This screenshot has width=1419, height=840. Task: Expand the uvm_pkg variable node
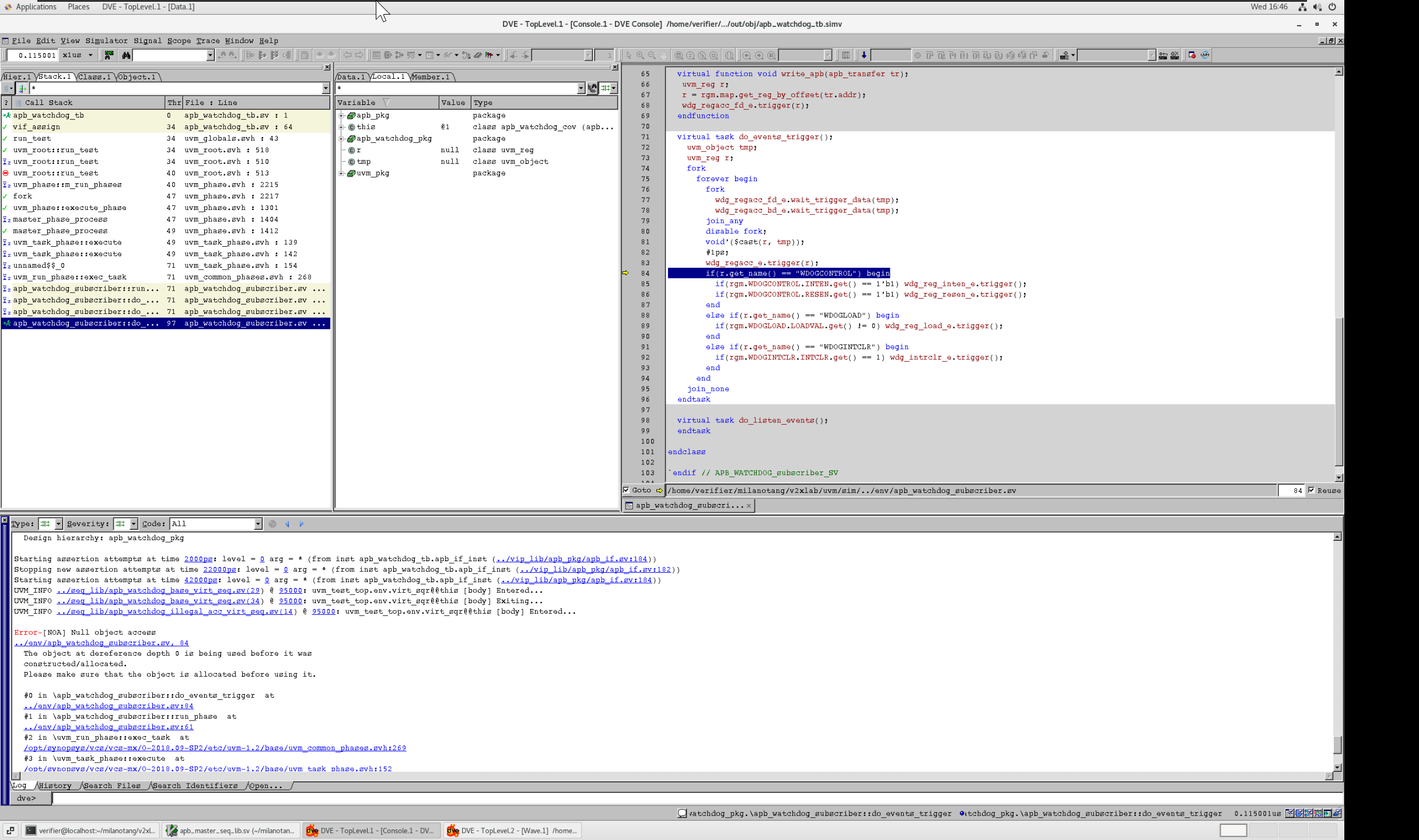click(x=341, y=173)
